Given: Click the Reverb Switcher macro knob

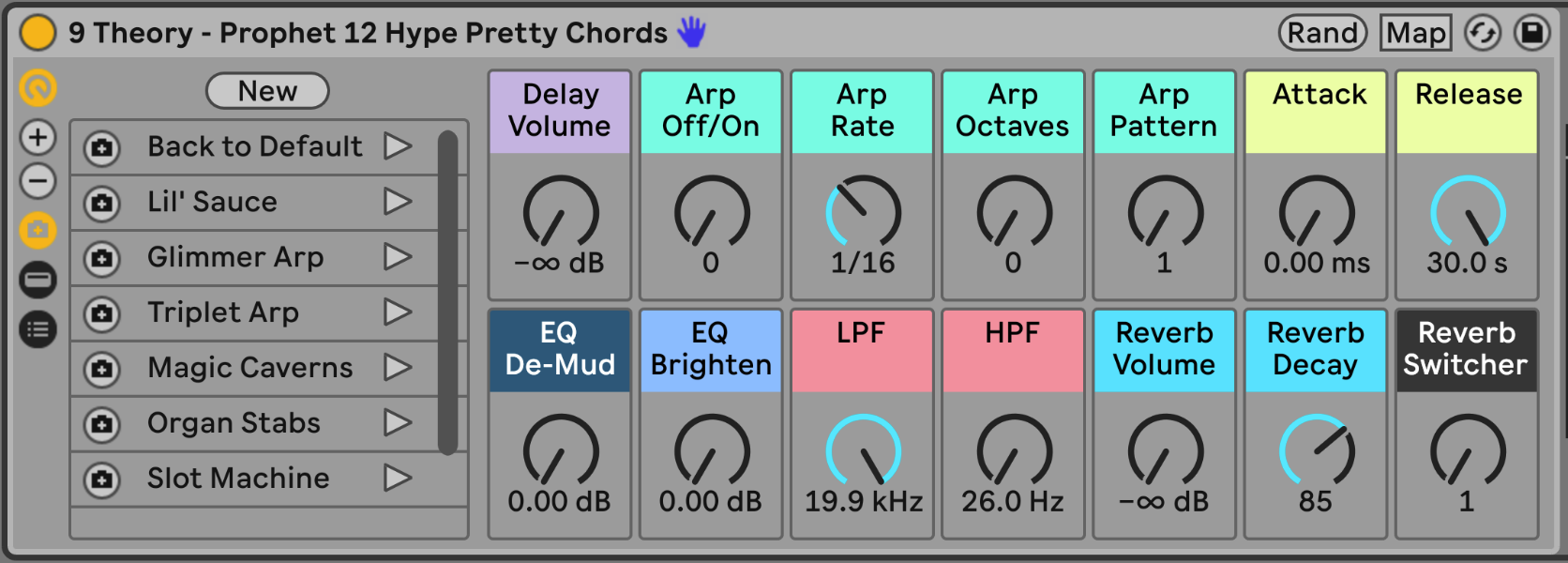Looking at the screenshot, I should [x=1468, y=450].
